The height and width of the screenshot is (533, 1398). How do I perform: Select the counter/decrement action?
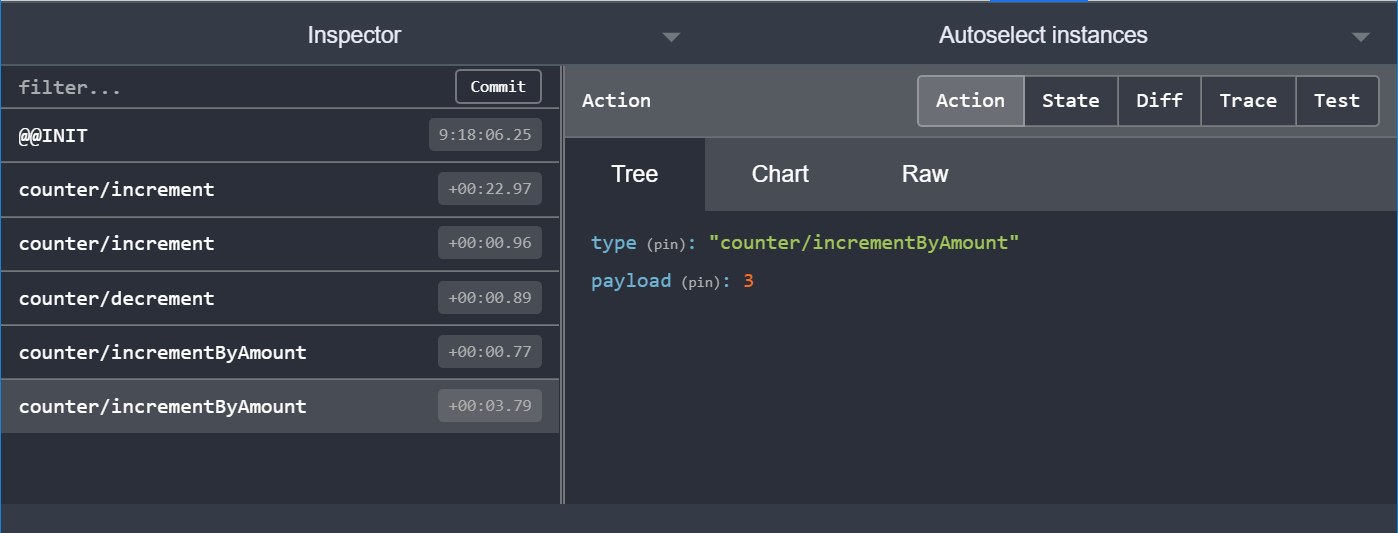[x=280, y=298]
